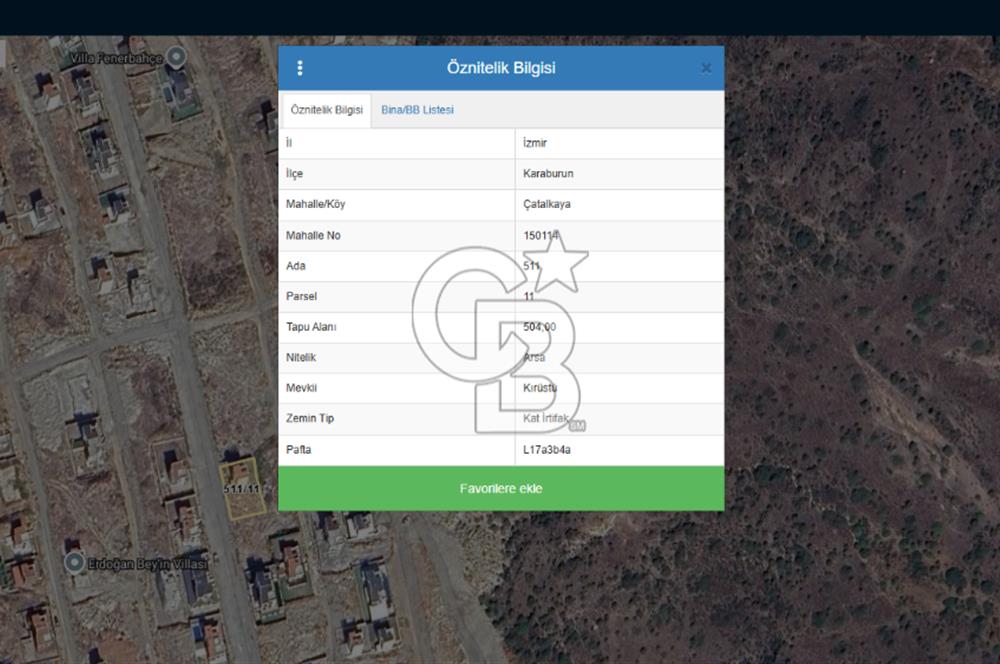Screen dimensions: 1000x664
Task: Select the Mevkii row label
Action: click(x=301, y=388)
